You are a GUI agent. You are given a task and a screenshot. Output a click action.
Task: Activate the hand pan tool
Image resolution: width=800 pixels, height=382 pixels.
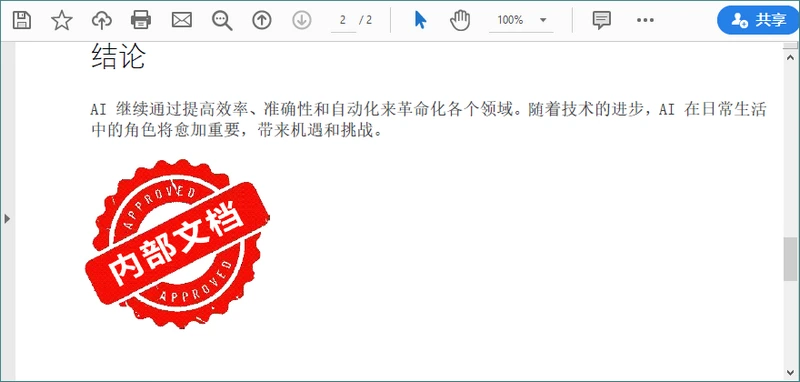coord(460,20)
